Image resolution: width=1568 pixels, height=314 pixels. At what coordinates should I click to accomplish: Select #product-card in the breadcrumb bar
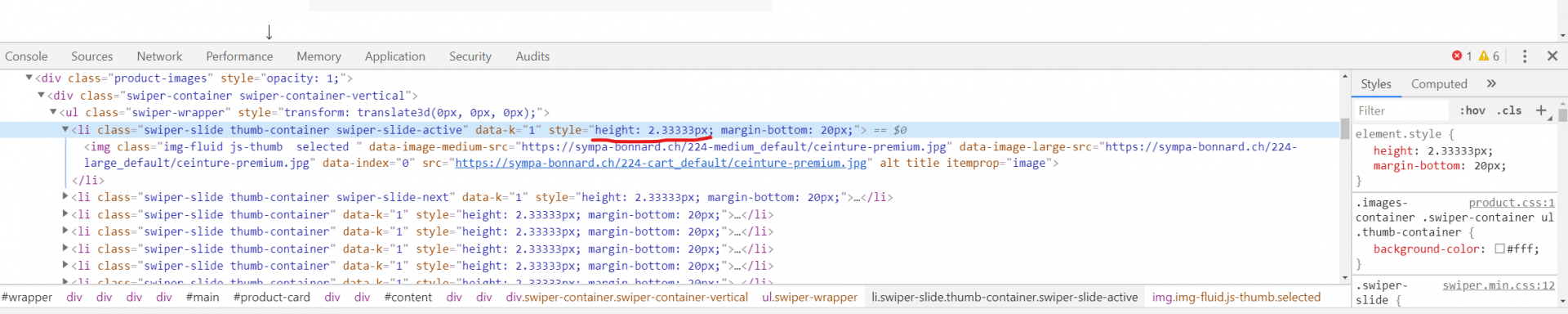[272, 298]
